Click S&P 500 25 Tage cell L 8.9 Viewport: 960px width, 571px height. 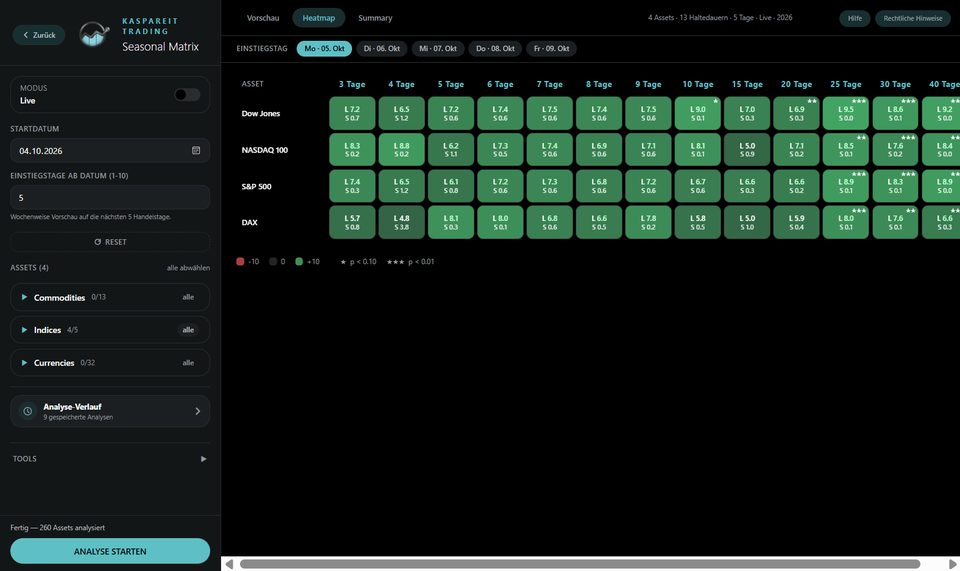(846, 186)
